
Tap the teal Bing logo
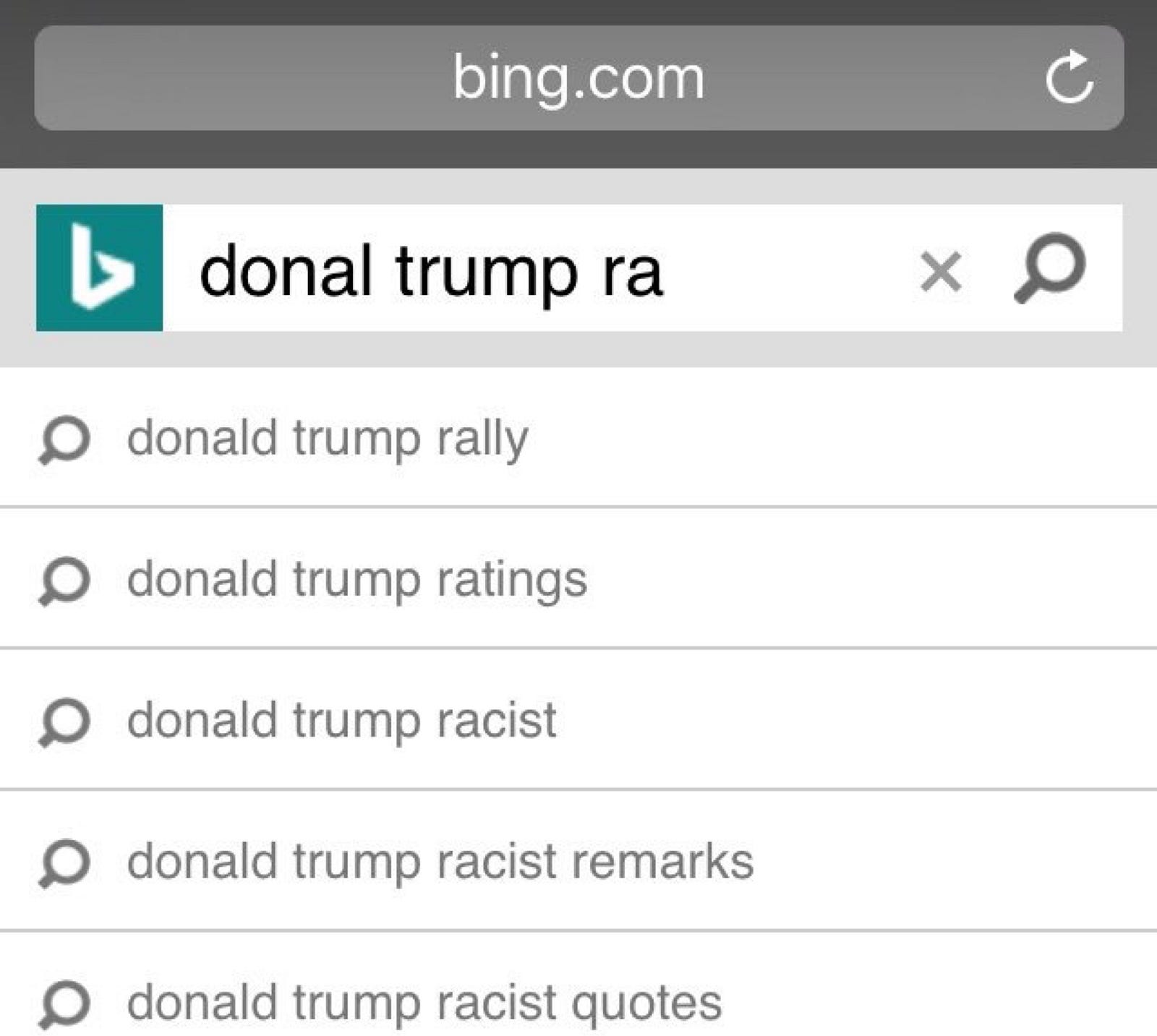pos(99,267)
